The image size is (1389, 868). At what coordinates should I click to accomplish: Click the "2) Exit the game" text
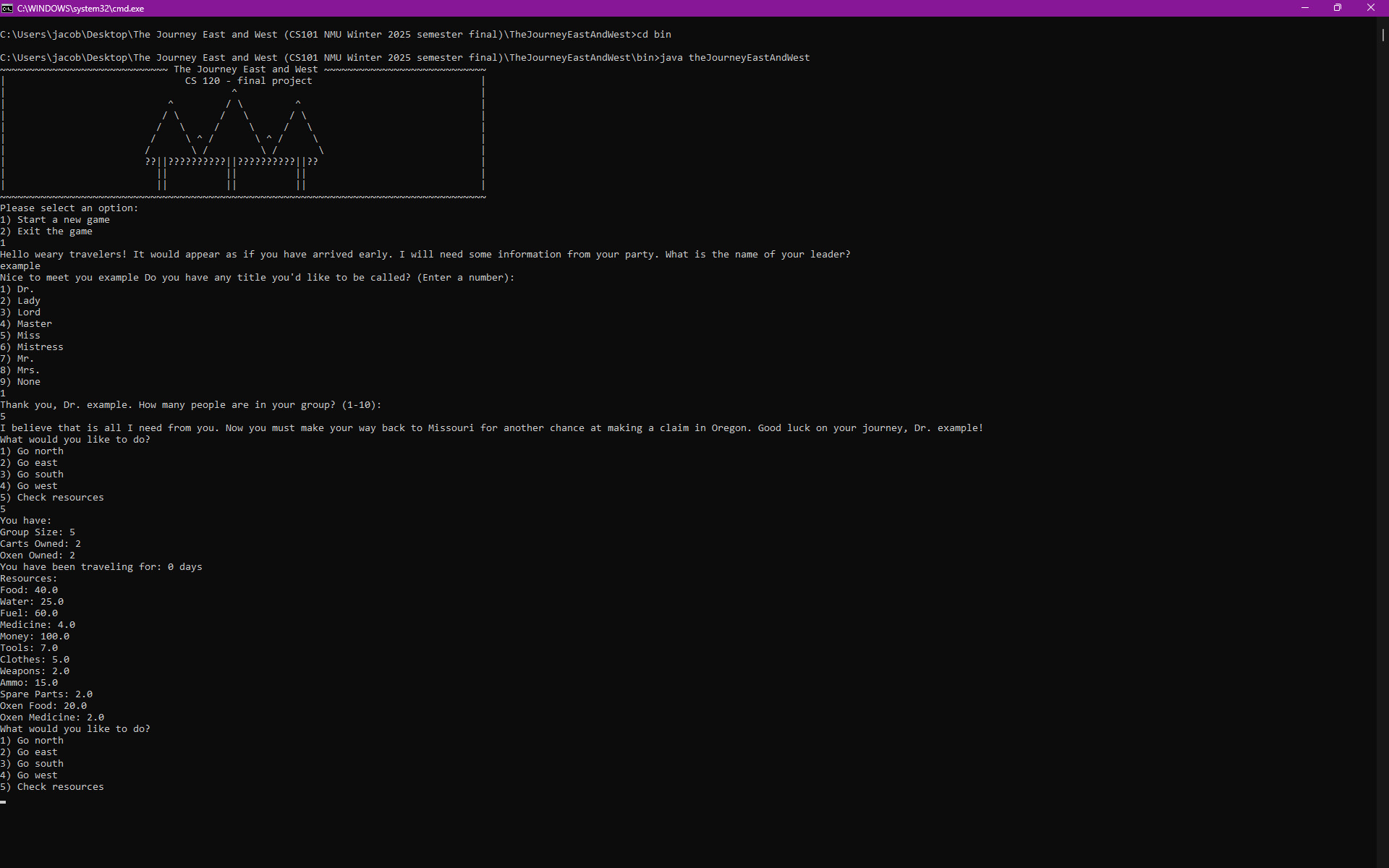tap(46, 231)
